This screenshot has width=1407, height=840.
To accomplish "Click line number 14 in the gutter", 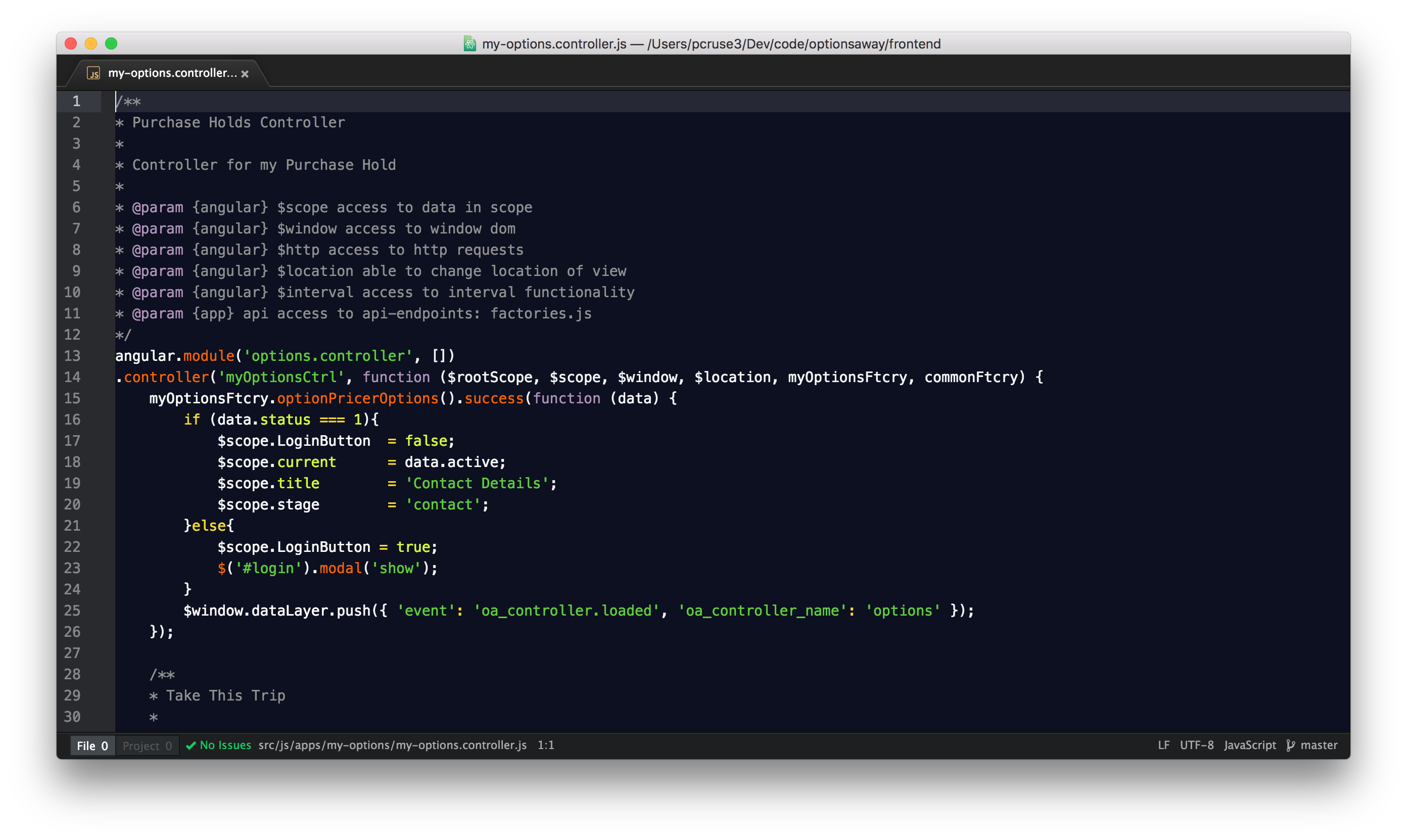I will click(x=72, y=377).
